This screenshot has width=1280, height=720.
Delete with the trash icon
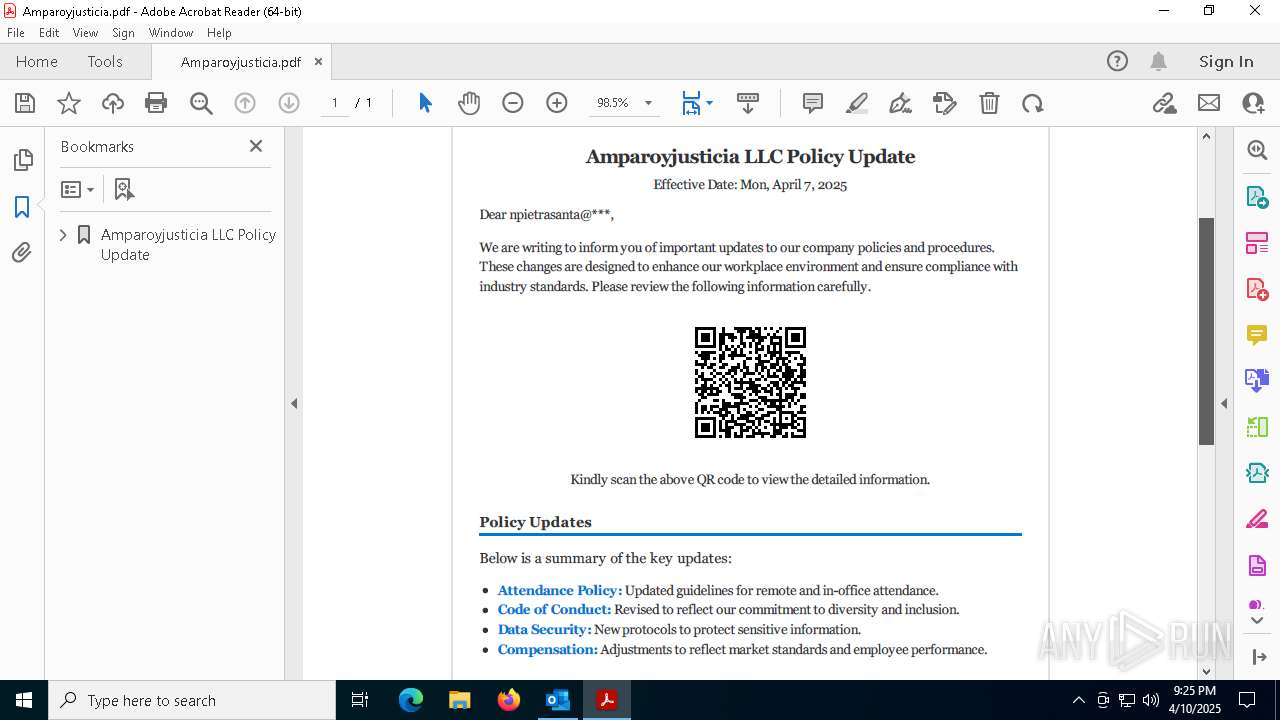[989, 103]
